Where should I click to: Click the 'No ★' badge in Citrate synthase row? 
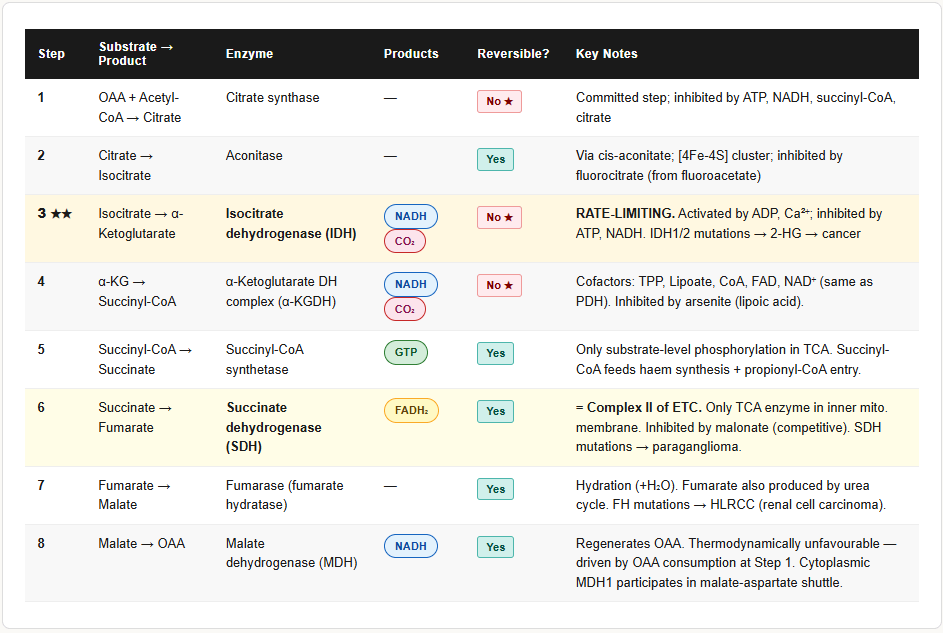[499, 101]
